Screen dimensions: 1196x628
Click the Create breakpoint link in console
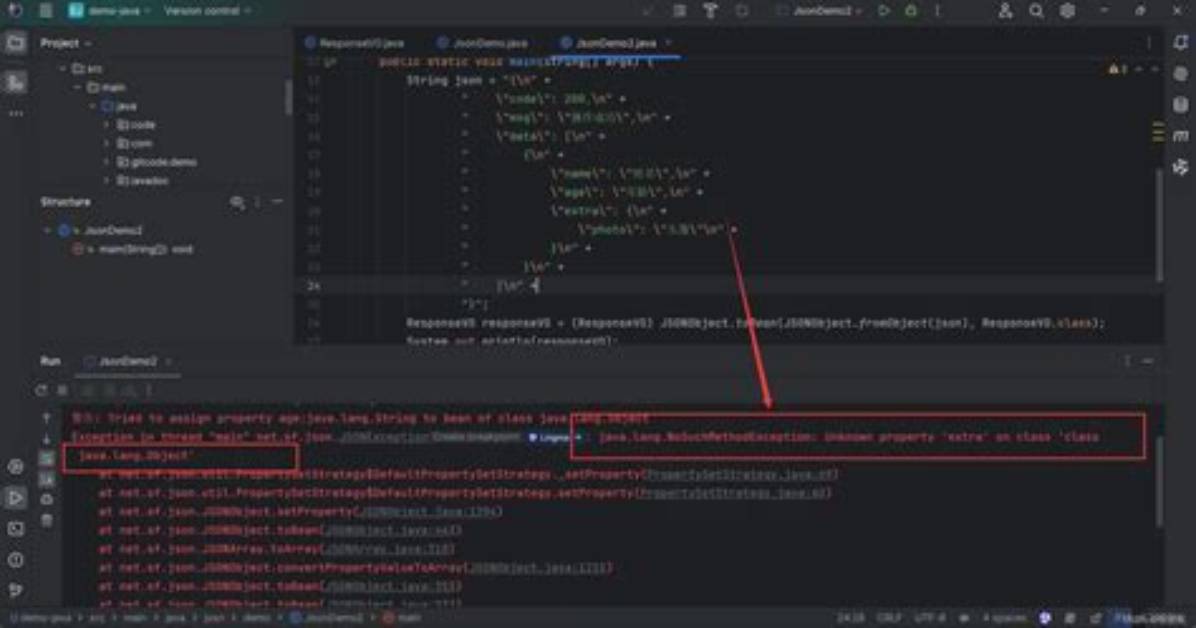[477, 437]
